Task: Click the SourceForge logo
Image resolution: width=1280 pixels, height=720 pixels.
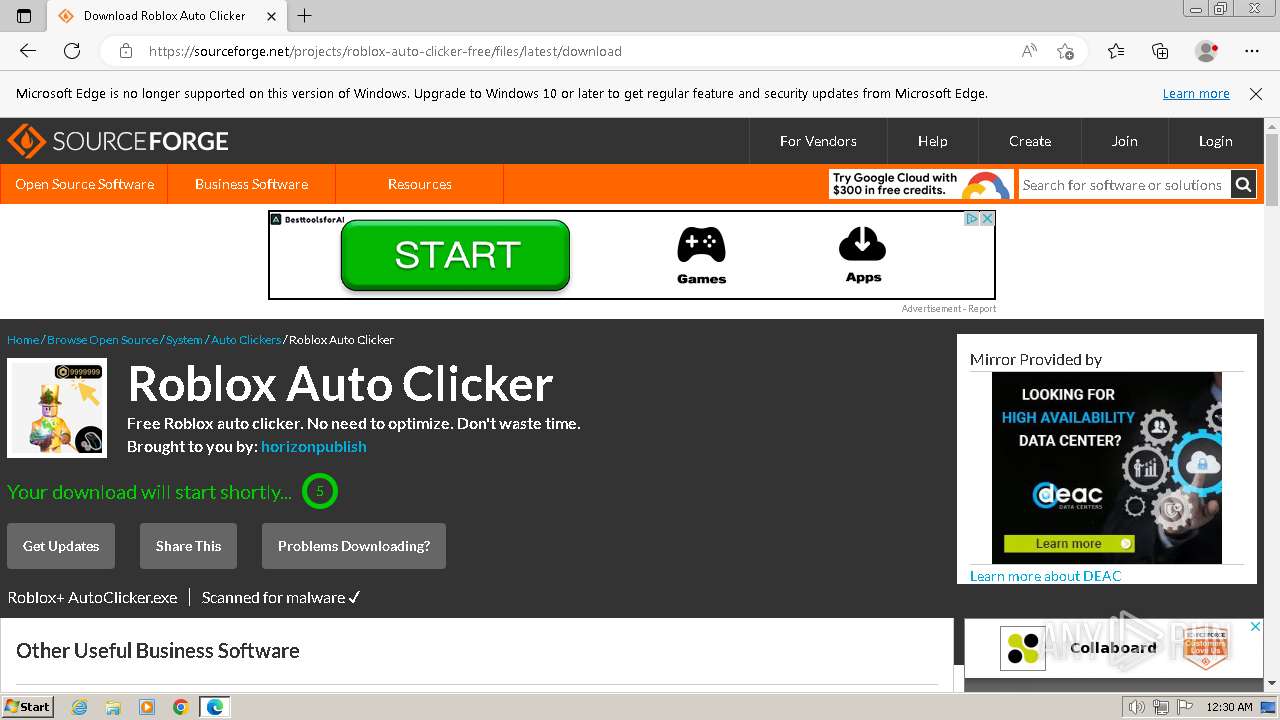Action: point(118,141)
